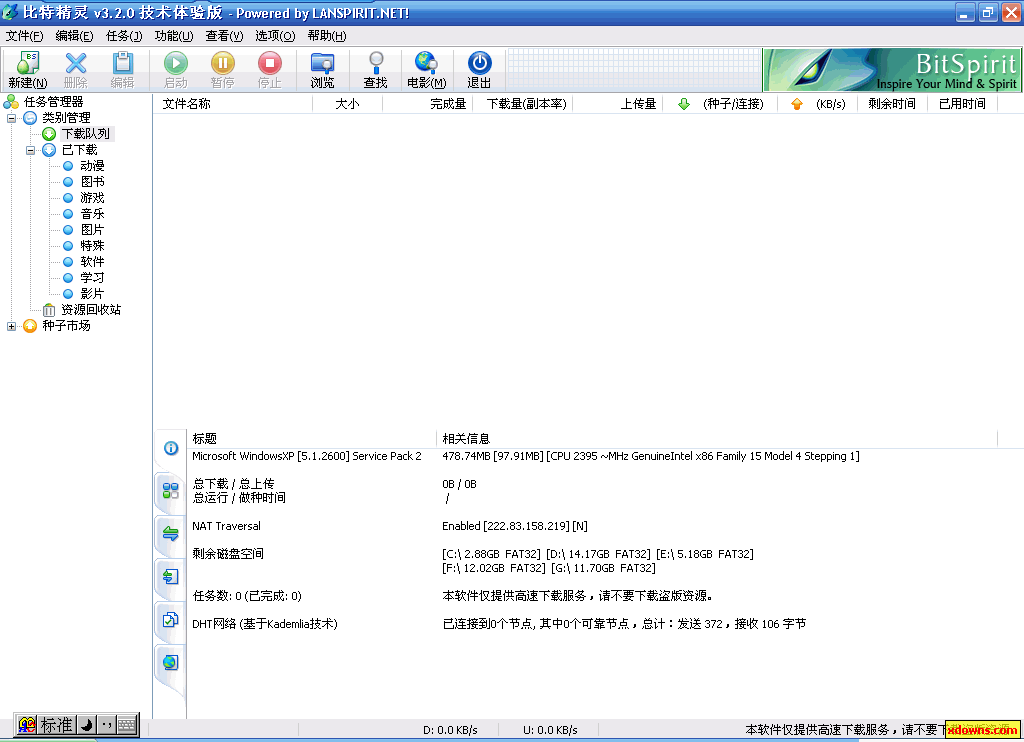Click the 编辑 edit clipboard toolbar icon
This screenshot has height=742, width=1024.
coord(122,69)
